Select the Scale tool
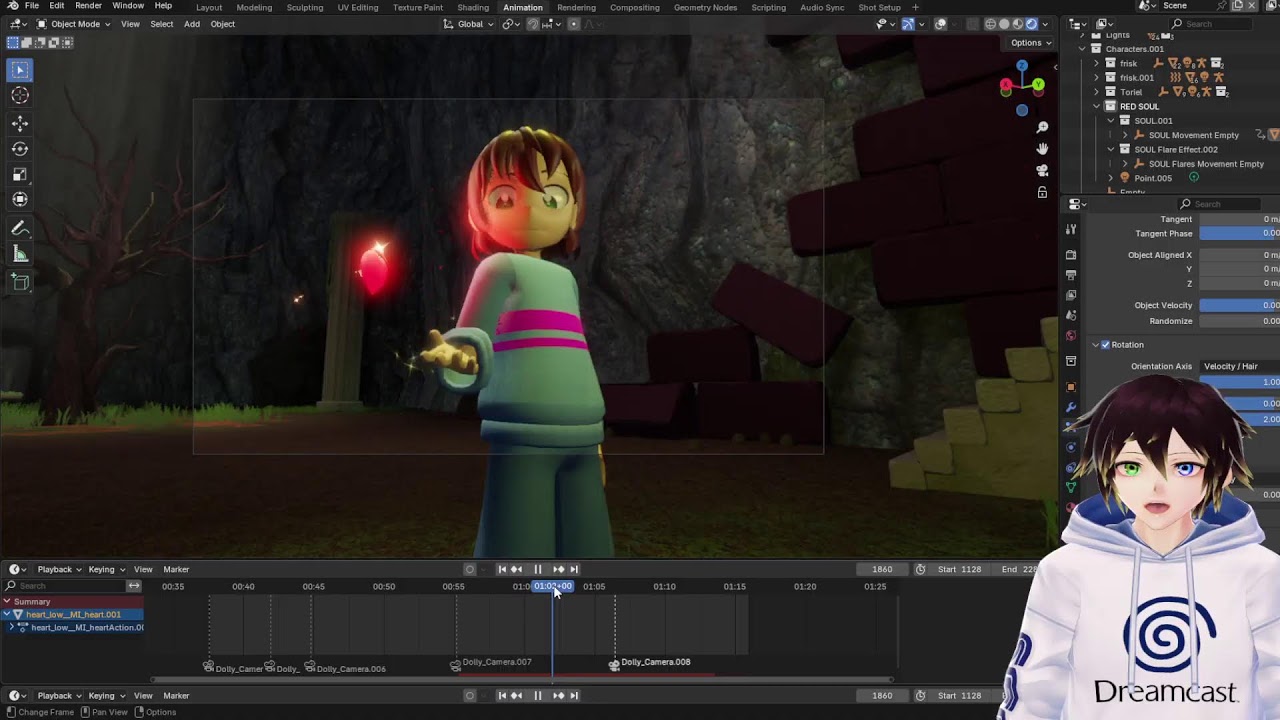The height and width of the screenshot is (720, 1280). click(20, 174)
